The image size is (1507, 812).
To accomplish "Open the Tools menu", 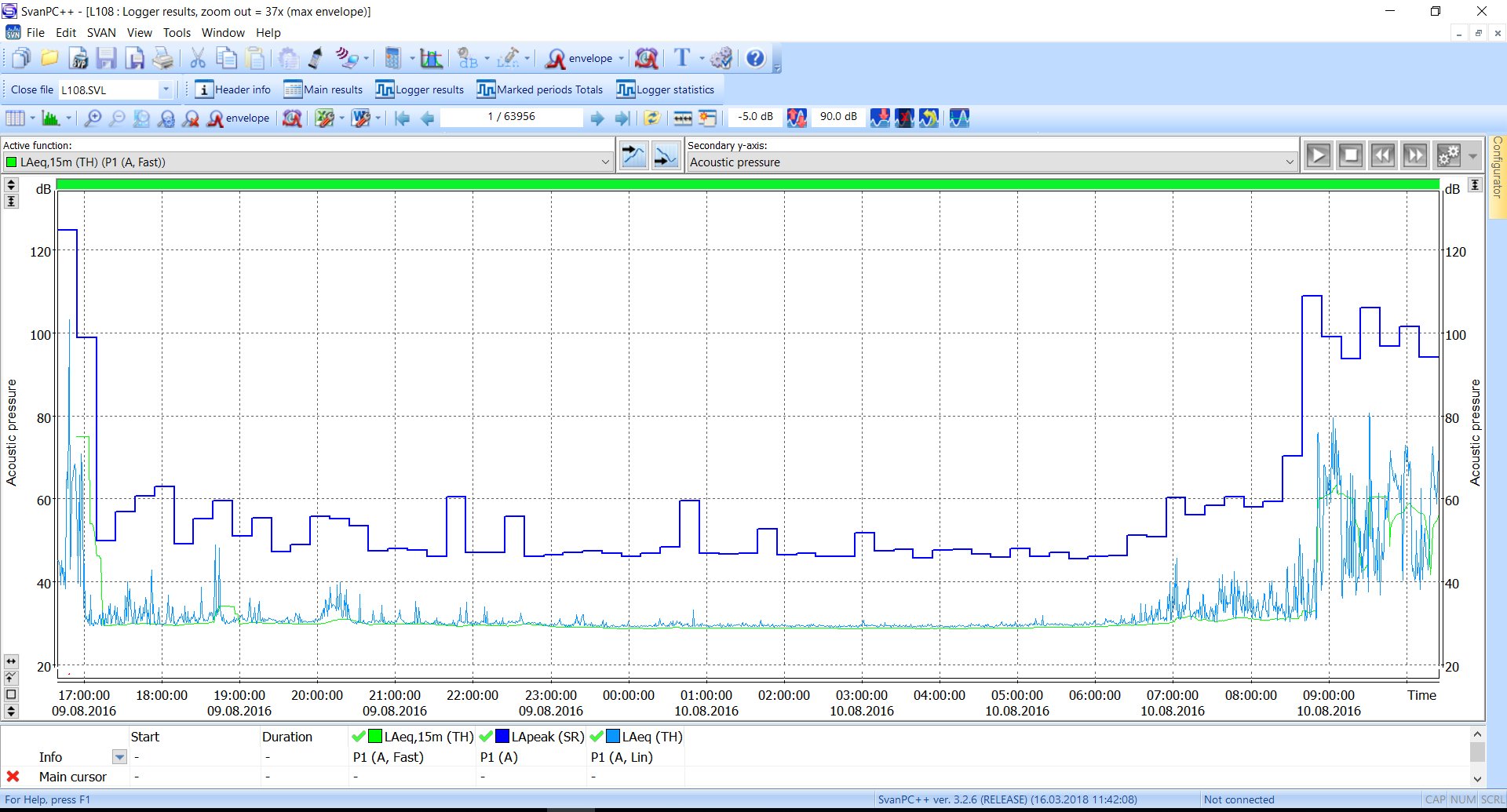I will point(177,33).
